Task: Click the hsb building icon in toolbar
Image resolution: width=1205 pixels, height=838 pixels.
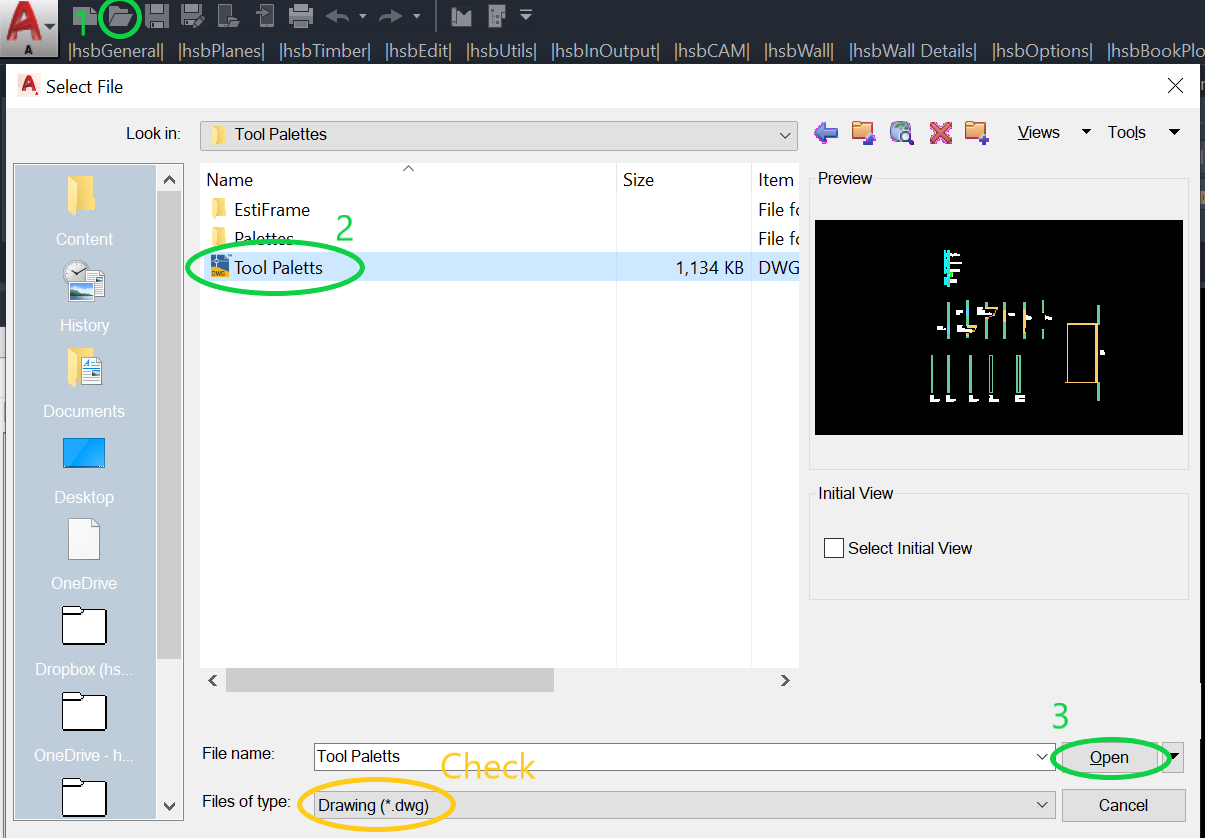Action: tap(497, 15)
